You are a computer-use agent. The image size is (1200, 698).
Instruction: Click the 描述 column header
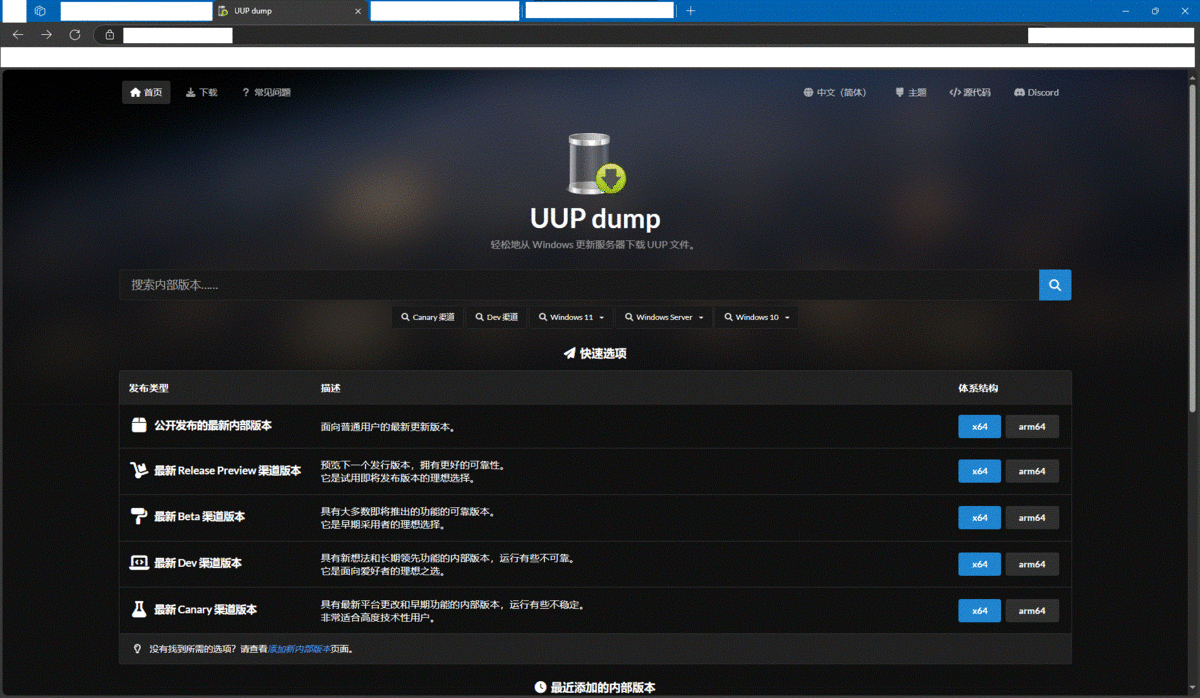point(331,388)
